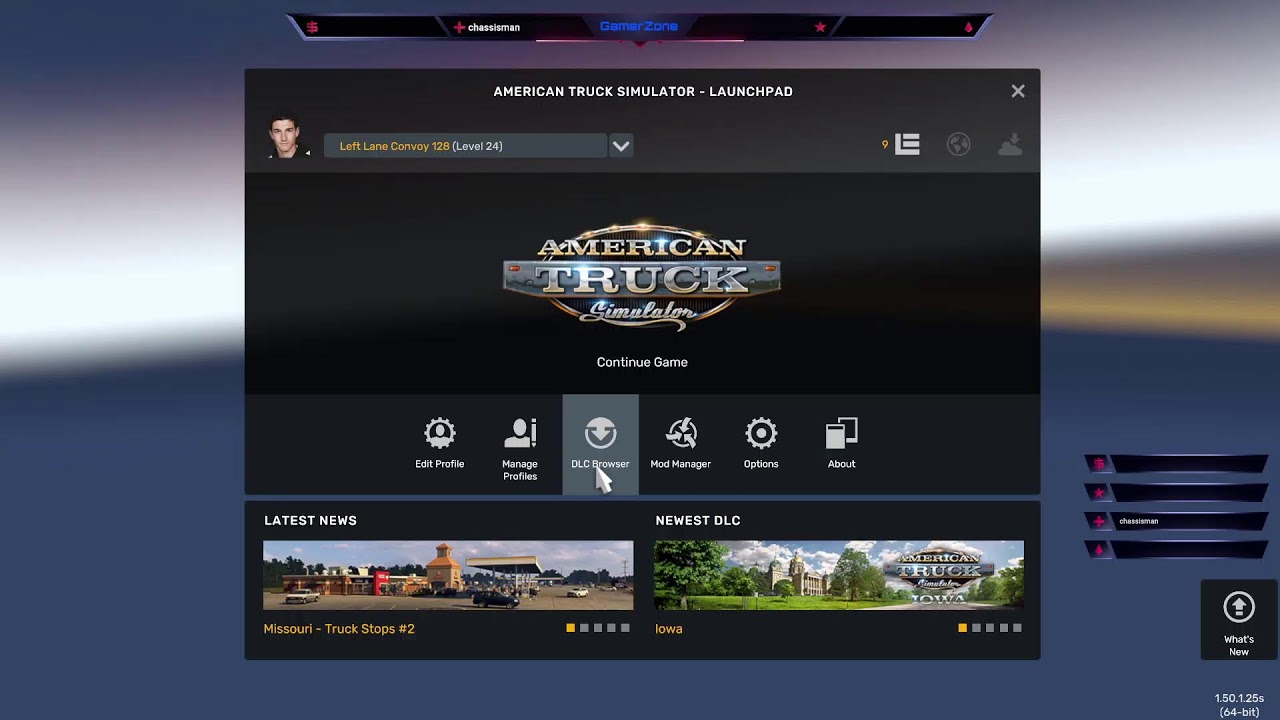
Task: Open the About section
Action: [x=841, y=445]
